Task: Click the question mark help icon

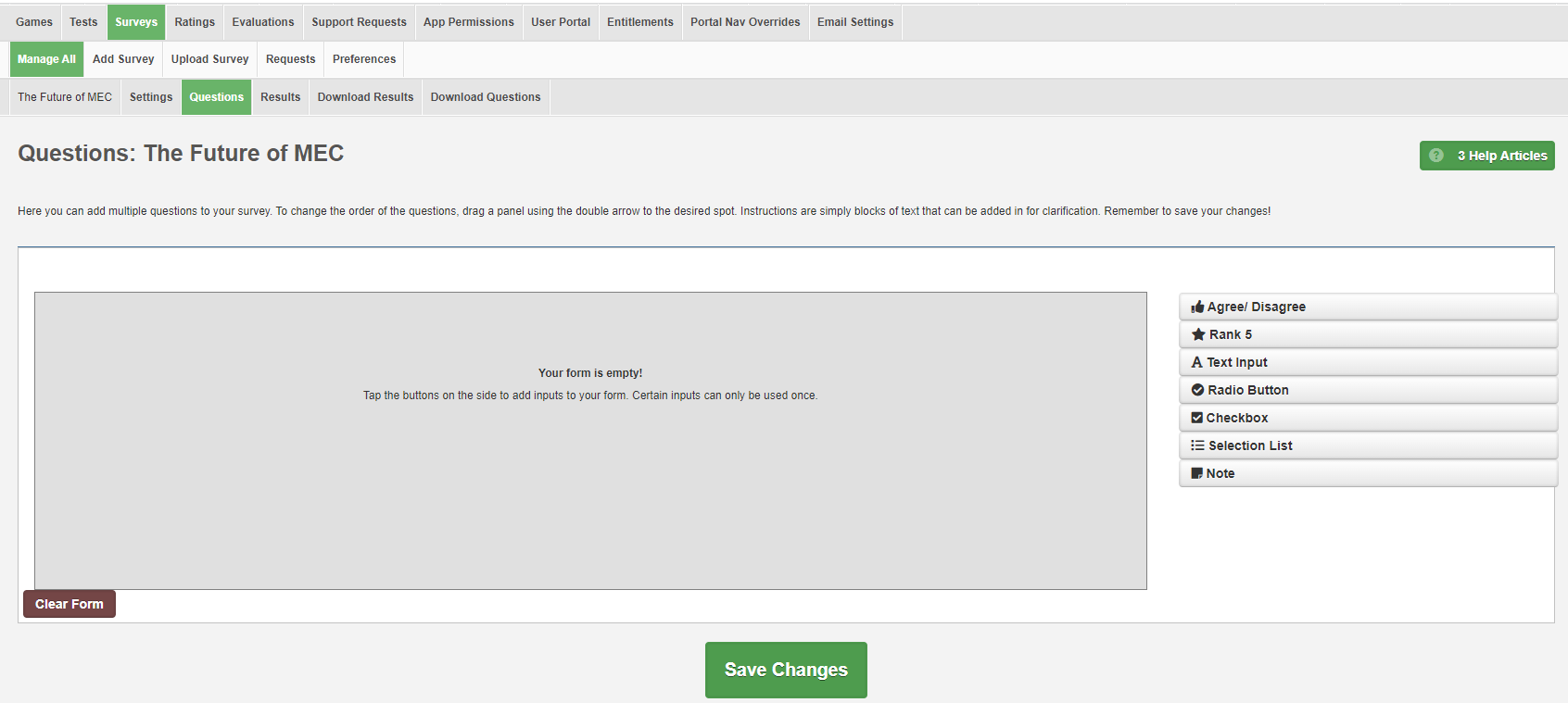Action: pos(1435,156)
